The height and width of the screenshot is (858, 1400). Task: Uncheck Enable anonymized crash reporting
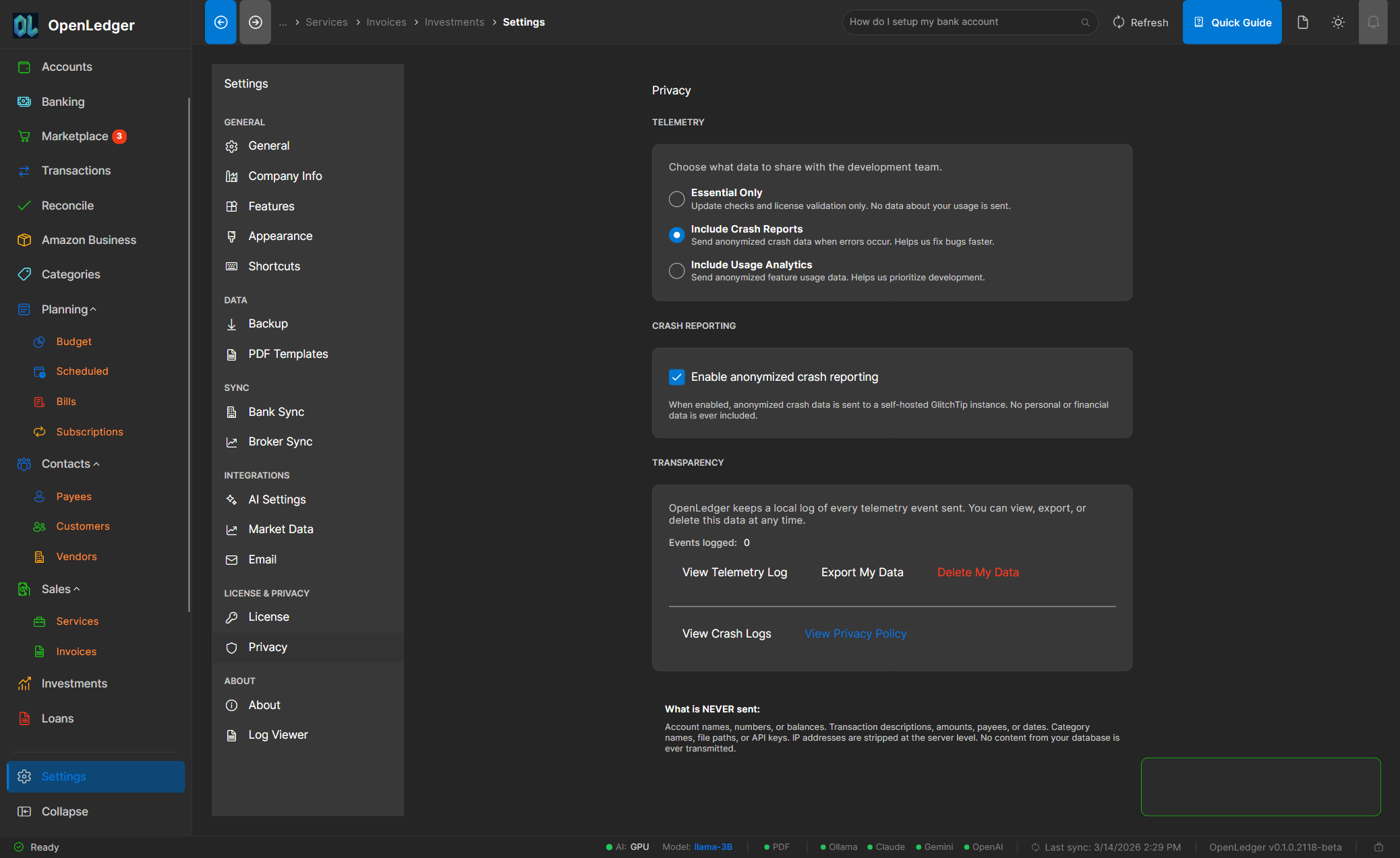[x=676, y=377]
